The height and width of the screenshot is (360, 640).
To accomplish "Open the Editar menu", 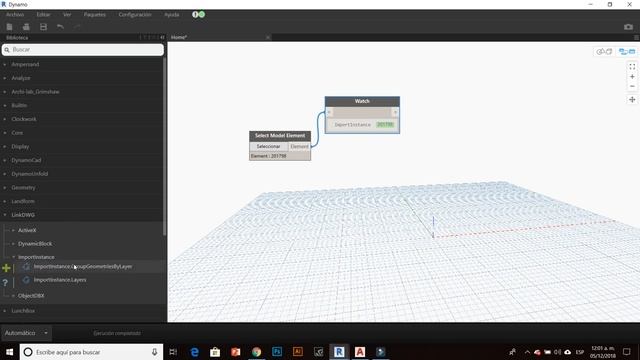I will coord(43,14).
